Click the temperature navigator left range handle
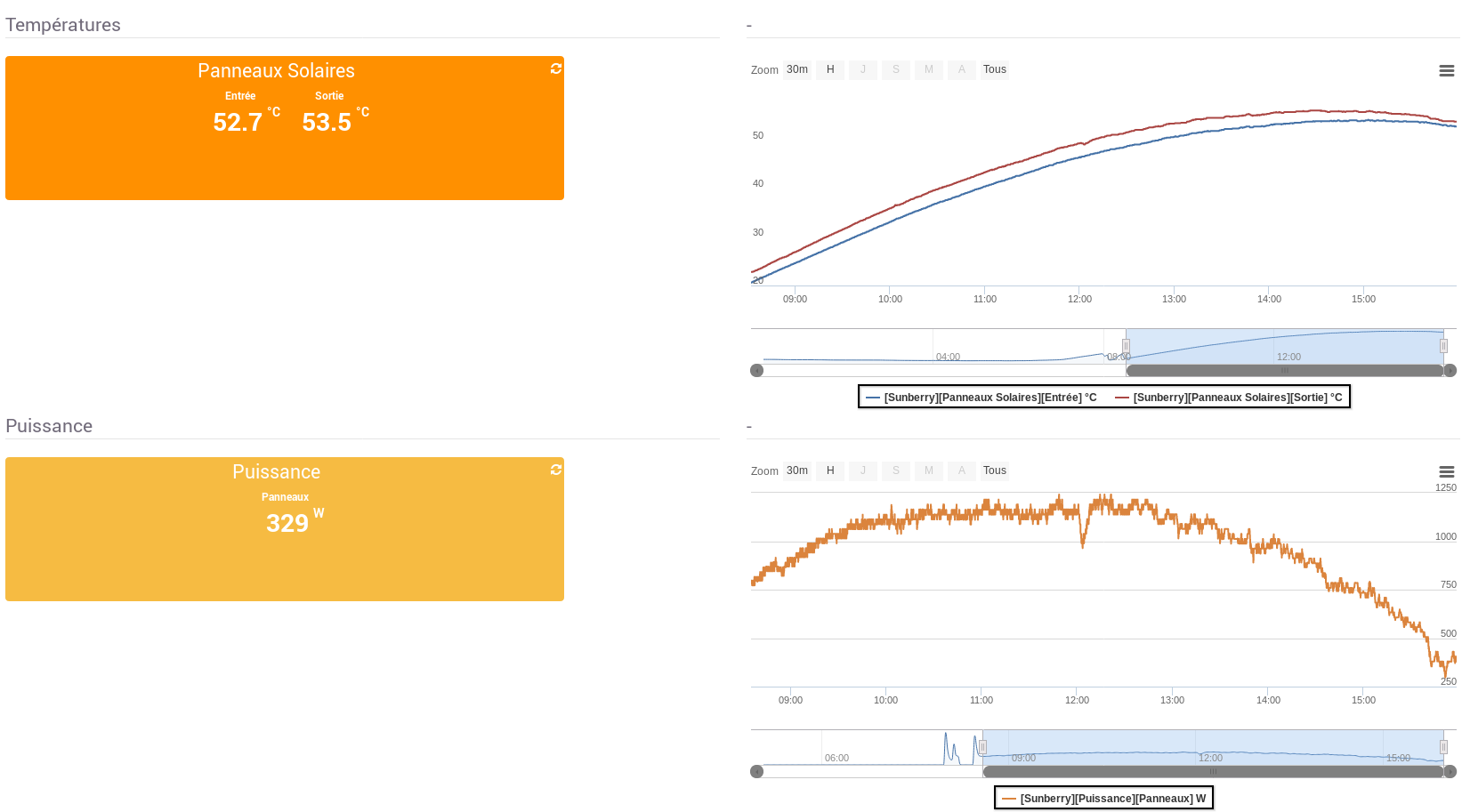The image size is (1462, 812). coord(1126,346)
